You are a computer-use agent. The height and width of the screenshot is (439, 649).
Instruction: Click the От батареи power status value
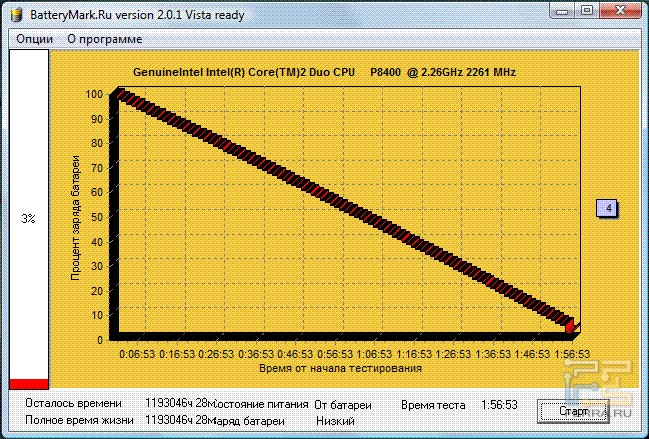coord(343,405)
